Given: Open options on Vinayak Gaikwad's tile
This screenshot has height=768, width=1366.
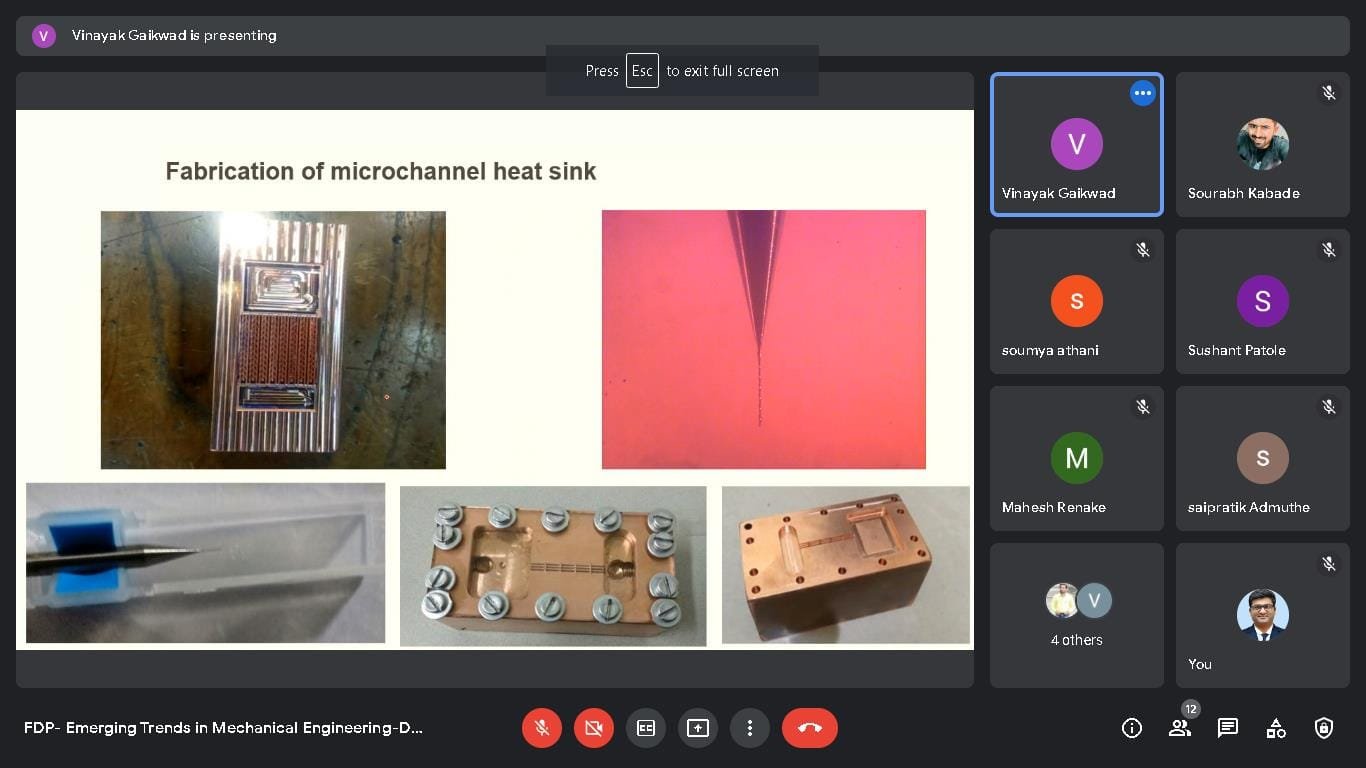Looking at the screenshot, I should coord(1142,93).
